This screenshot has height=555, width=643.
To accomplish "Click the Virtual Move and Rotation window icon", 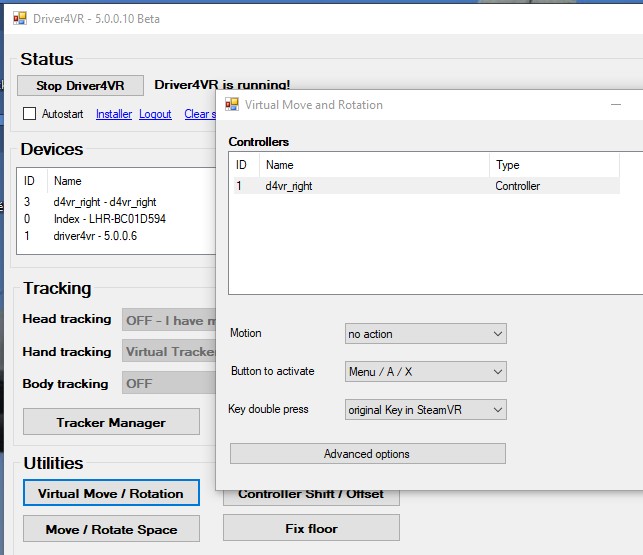I will (232, 104).
